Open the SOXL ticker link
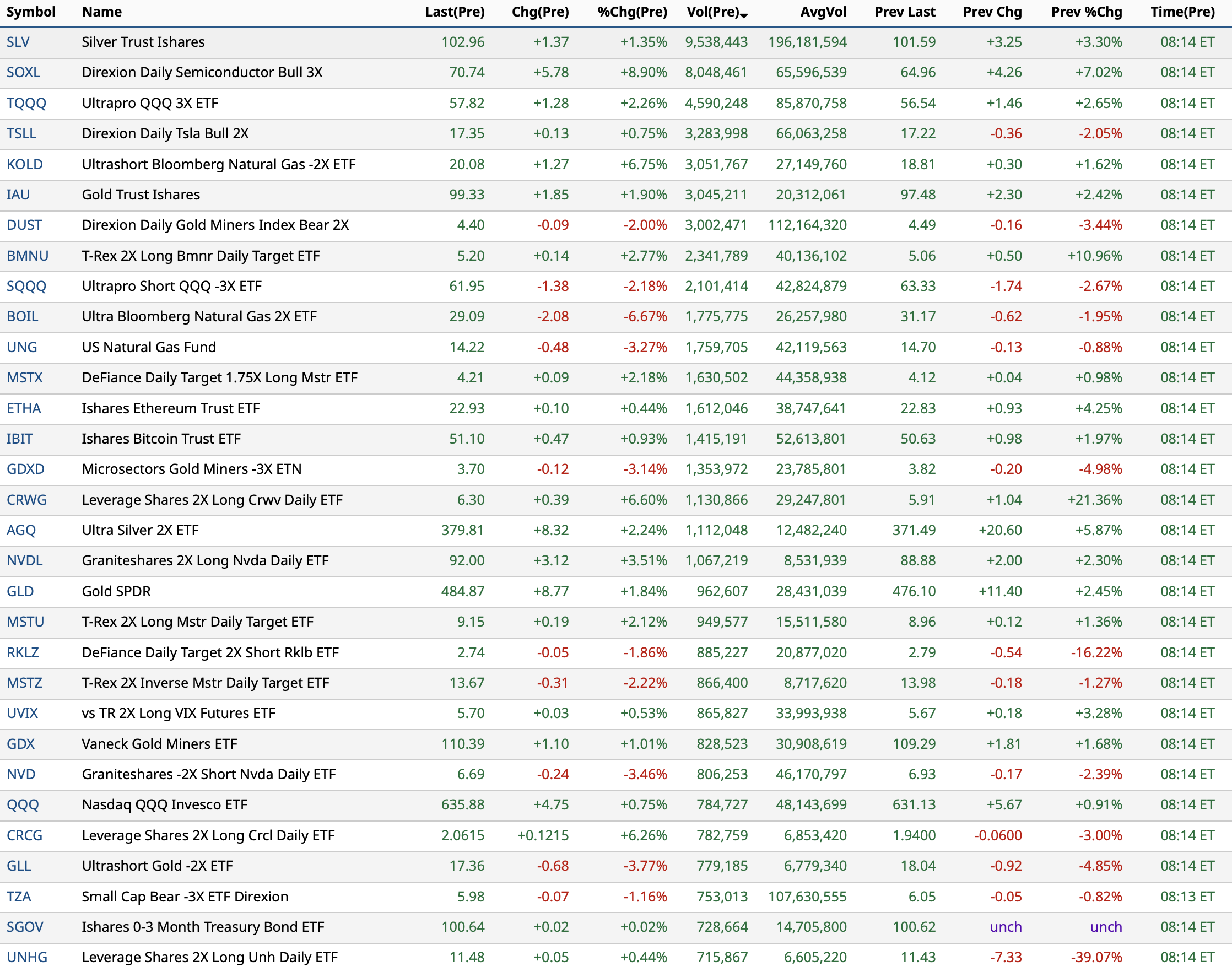The image size is (1232, 972). (x=23, y=72)
